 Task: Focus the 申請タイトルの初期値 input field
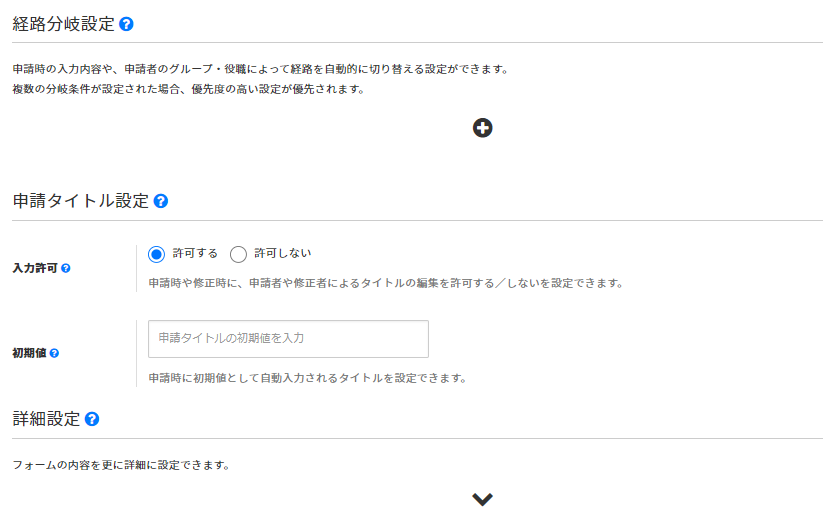[x=288, y=339]
